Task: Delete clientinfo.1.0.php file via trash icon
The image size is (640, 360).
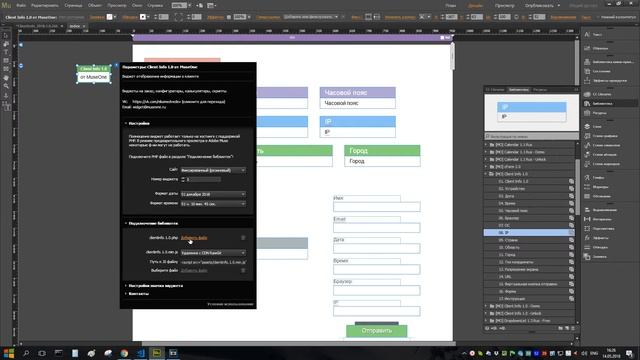Action: tap(243, 238)
